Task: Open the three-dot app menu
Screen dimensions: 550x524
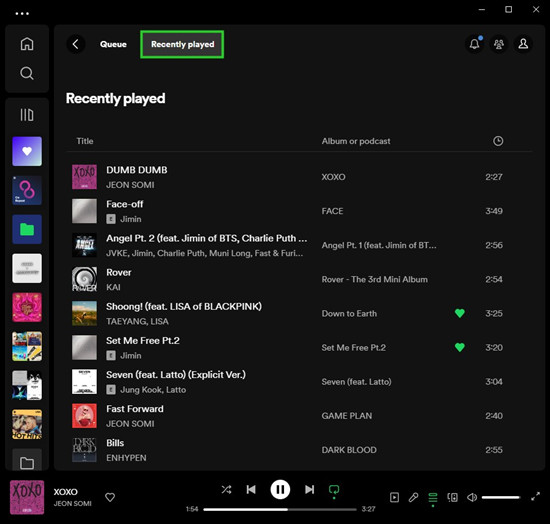Action: tap(22, 14)
